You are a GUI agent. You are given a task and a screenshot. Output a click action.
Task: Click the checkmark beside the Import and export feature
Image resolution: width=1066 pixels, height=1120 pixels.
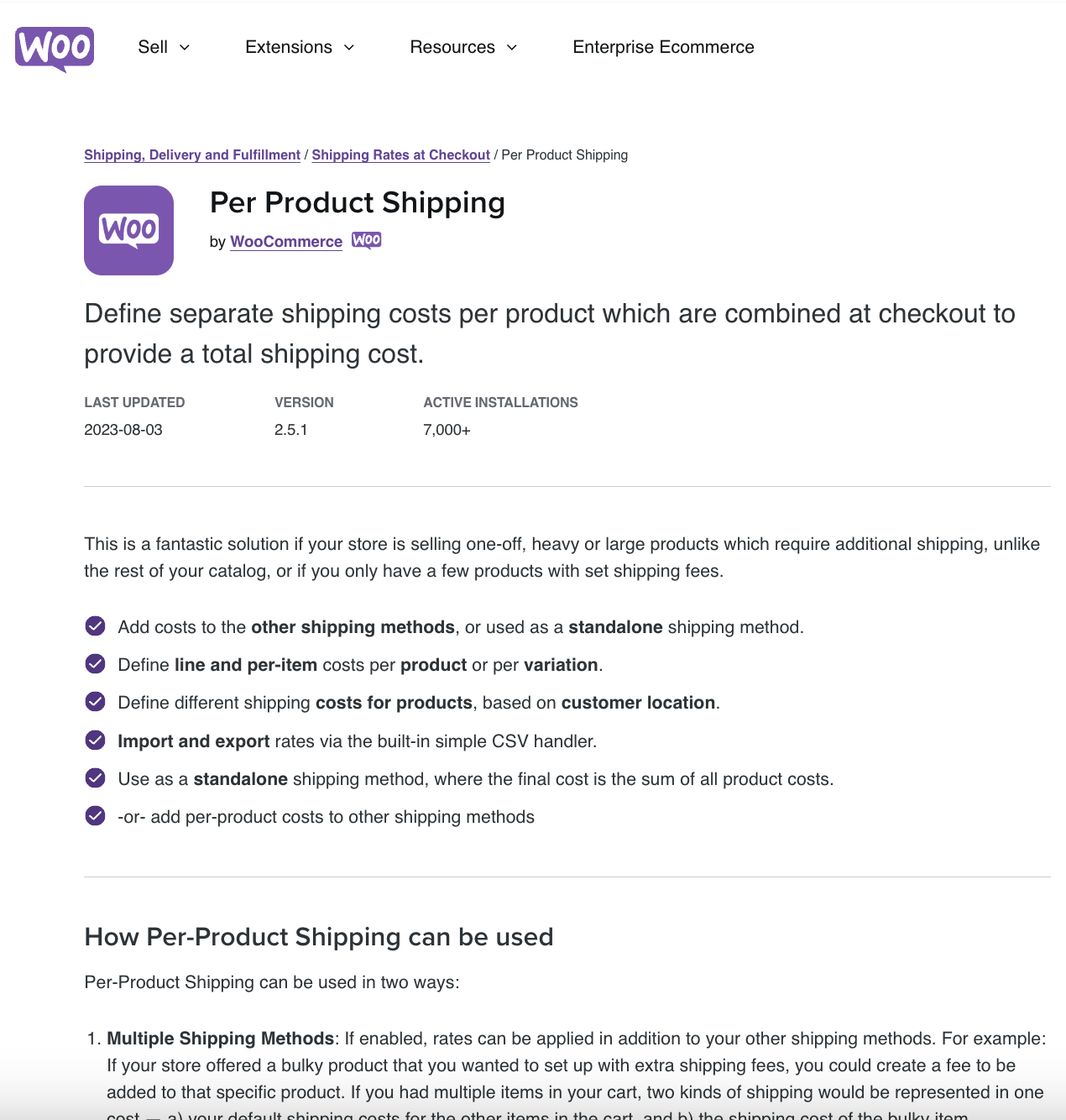(95, 740)
